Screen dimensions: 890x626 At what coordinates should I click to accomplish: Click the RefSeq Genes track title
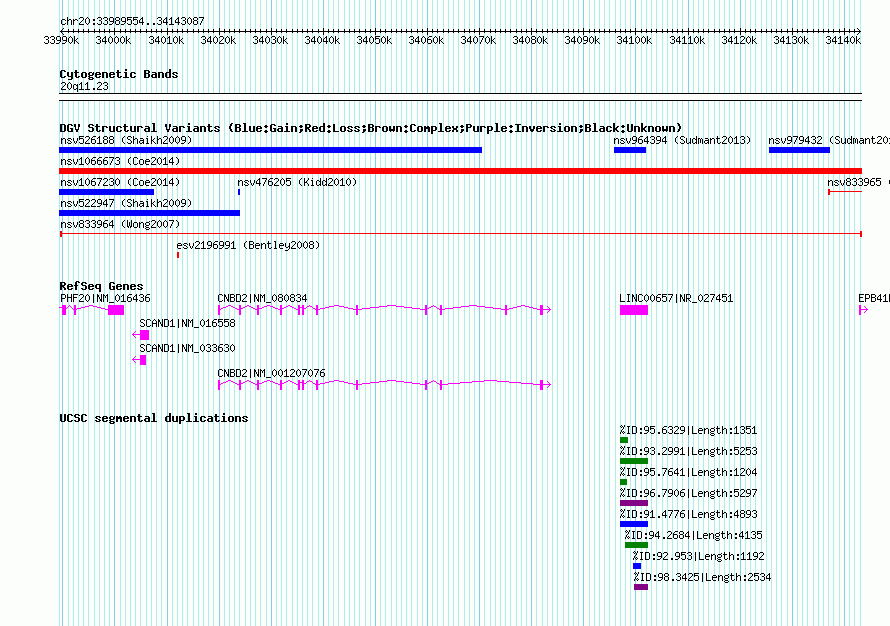tap(101, 286)
